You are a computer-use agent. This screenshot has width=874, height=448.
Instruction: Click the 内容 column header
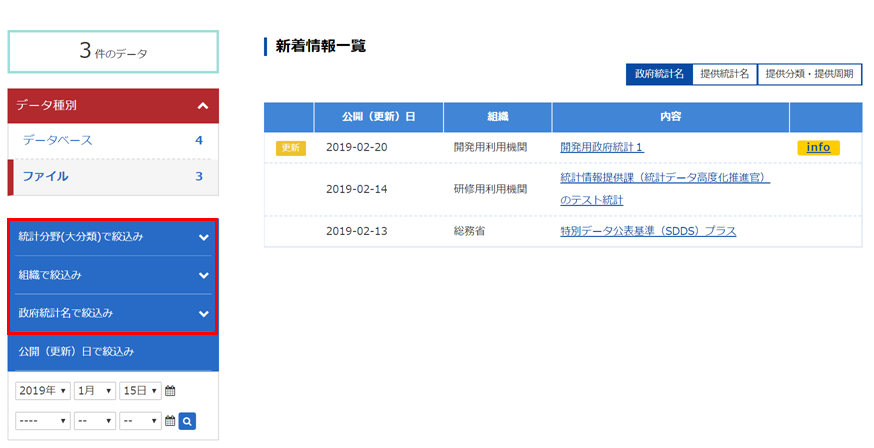(671, 117)
